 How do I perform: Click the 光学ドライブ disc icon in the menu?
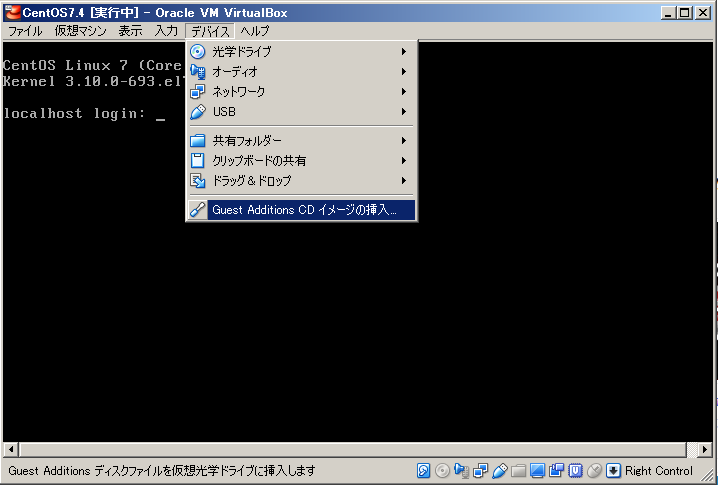tap(197, 51)
